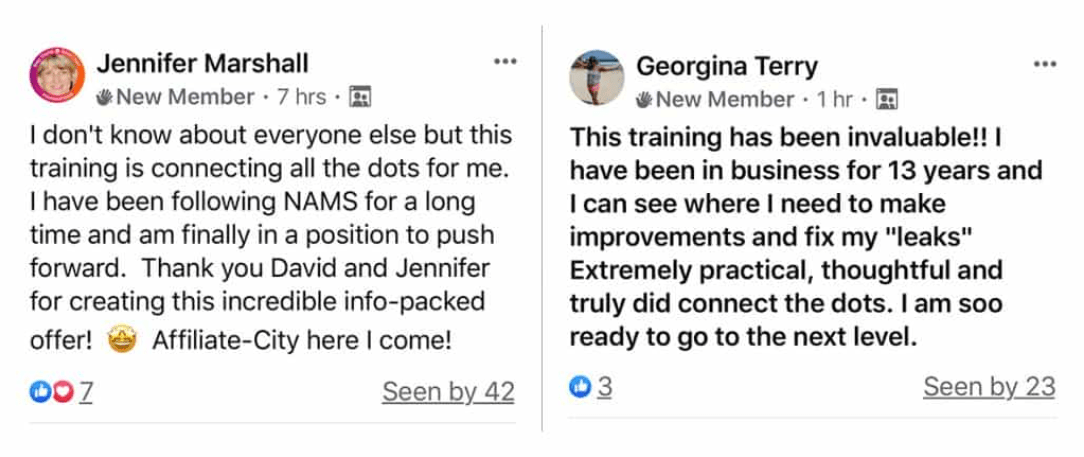The width and height of the screenshot is (1084, 457).
Task: Open the "7 hrs" timestamp link
Action: click(302, 97)
